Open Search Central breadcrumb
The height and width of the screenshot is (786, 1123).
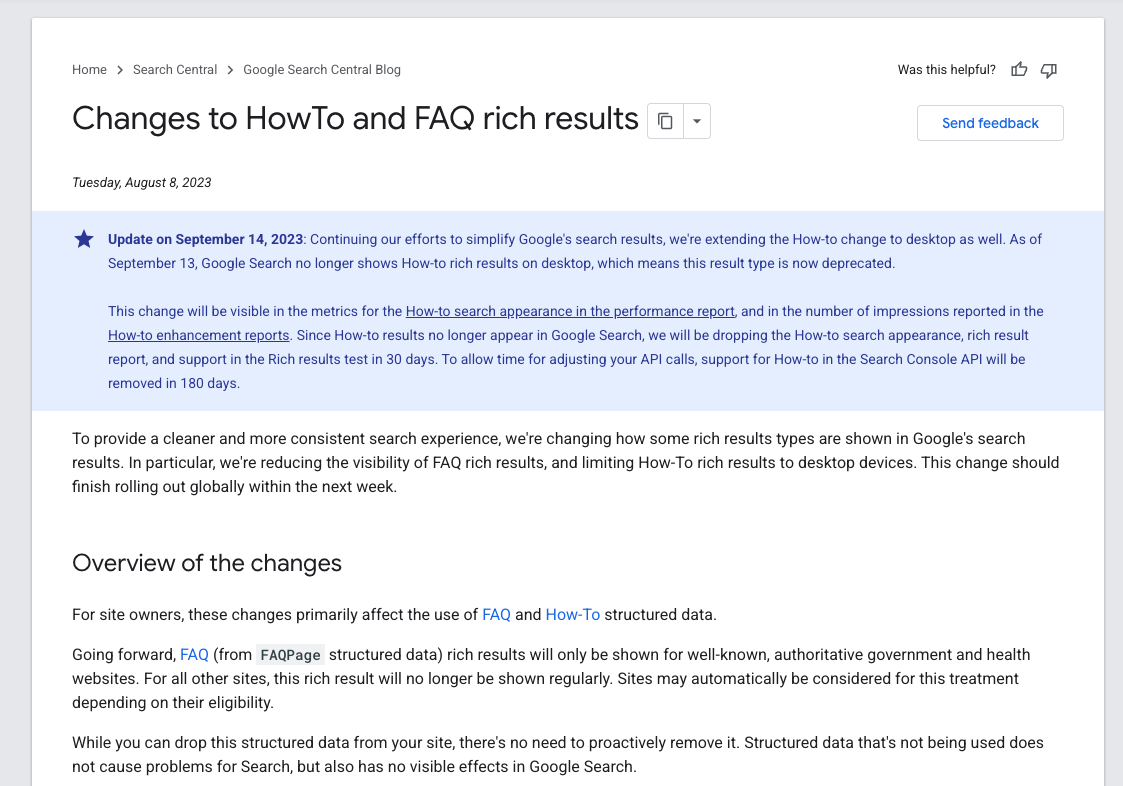pos(175,70)
